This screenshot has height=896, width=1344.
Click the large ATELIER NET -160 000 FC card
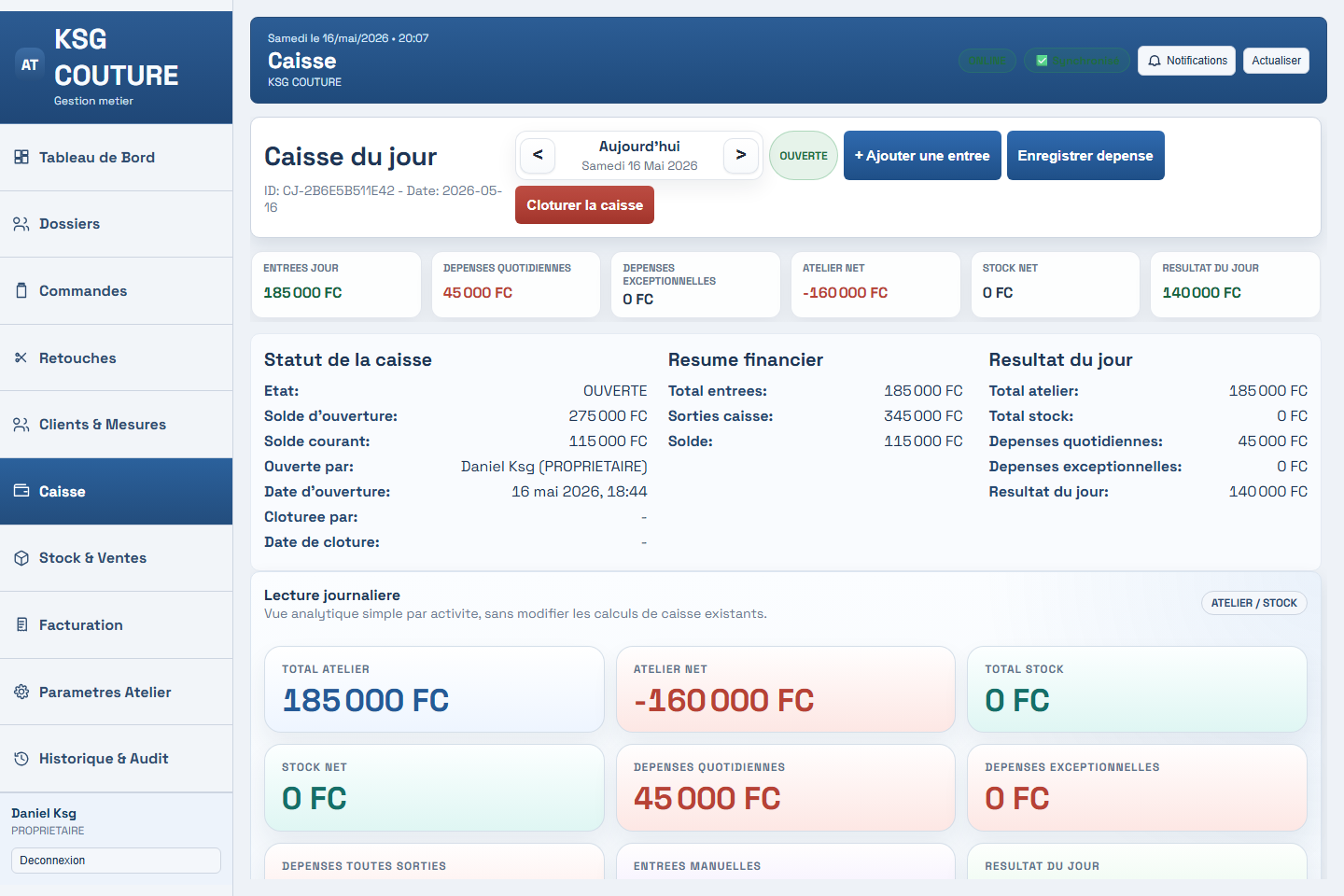coord(786,690)
